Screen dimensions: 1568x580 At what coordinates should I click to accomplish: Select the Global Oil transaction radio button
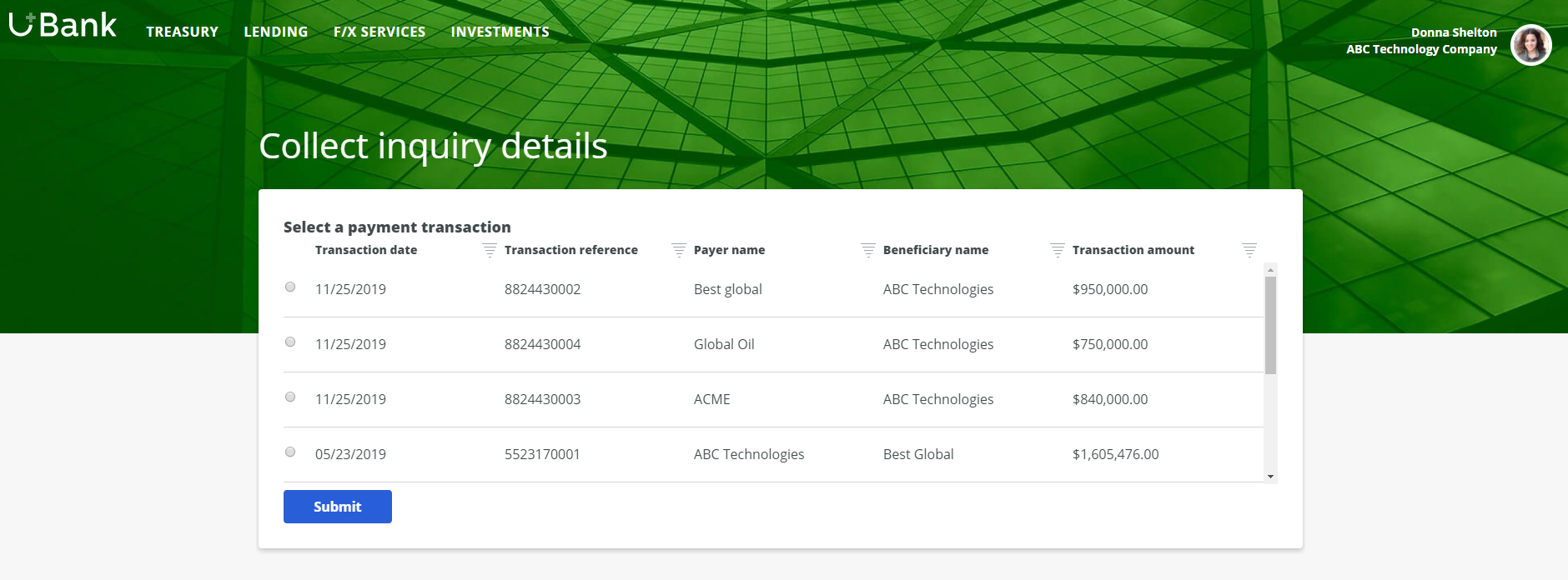point(290,342)
